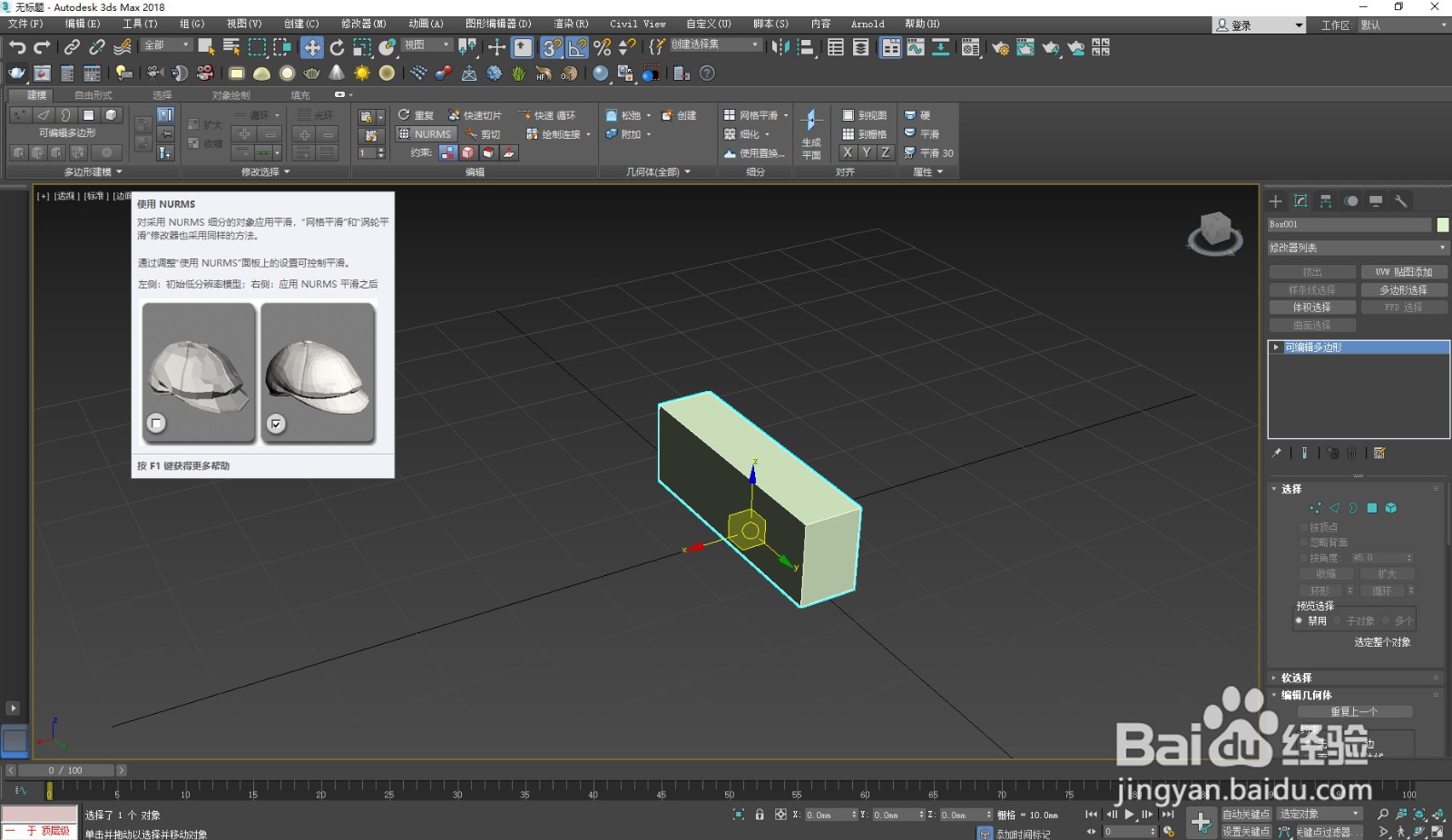Toggle the Angle Snap icon
The height and width of the screenshot is (840, 1452).
coord(577,47)
